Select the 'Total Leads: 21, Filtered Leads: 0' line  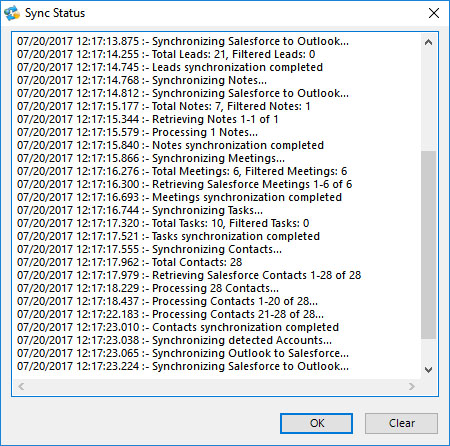point(166,54)
